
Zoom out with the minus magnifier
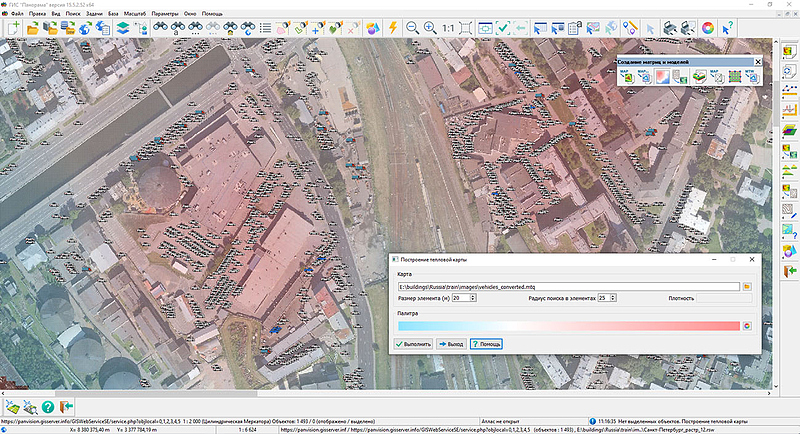pyautogui.click(x=412, y=29)
